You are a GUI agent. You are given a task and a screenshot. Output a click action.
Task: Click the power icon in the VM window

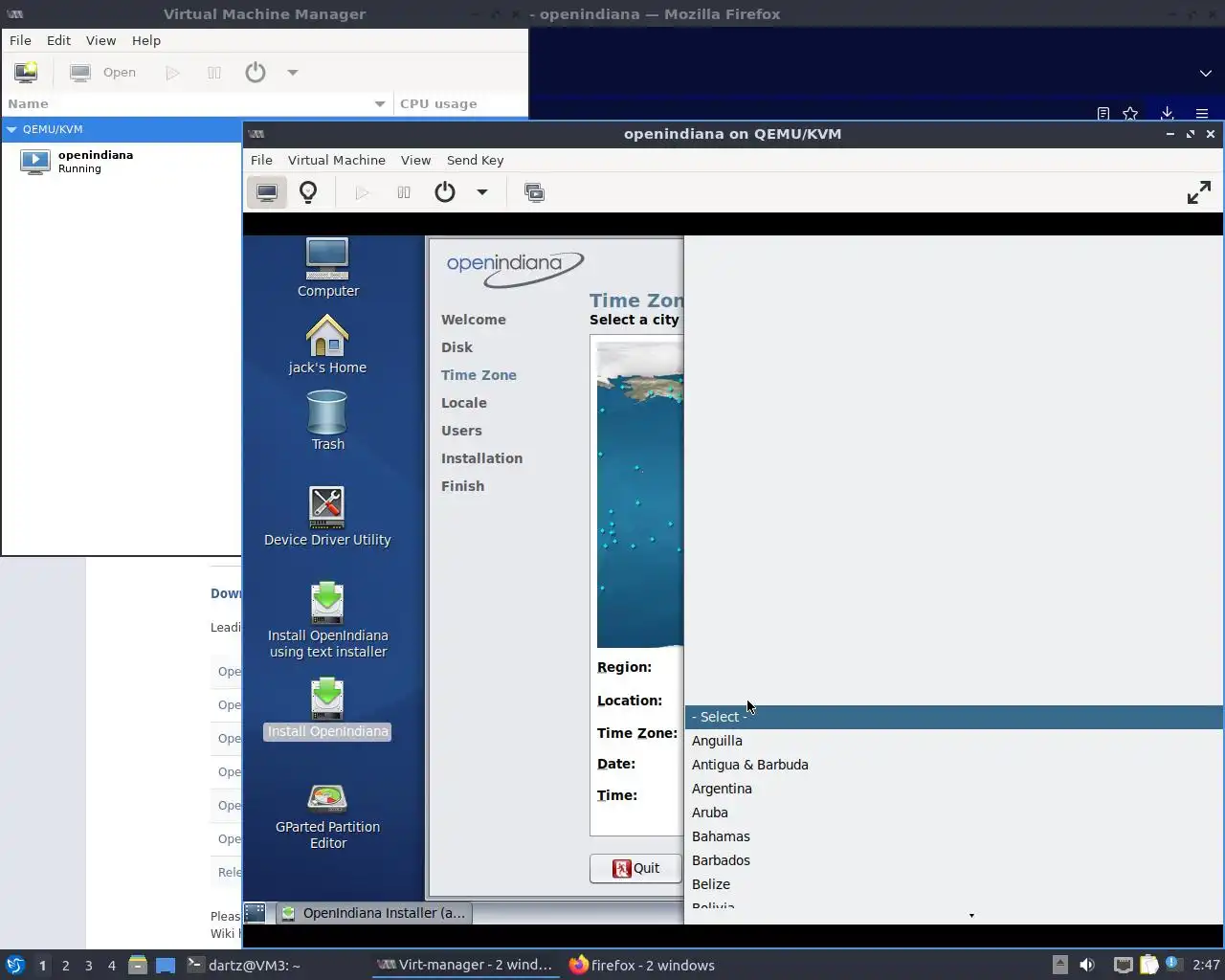click(445, 192)
